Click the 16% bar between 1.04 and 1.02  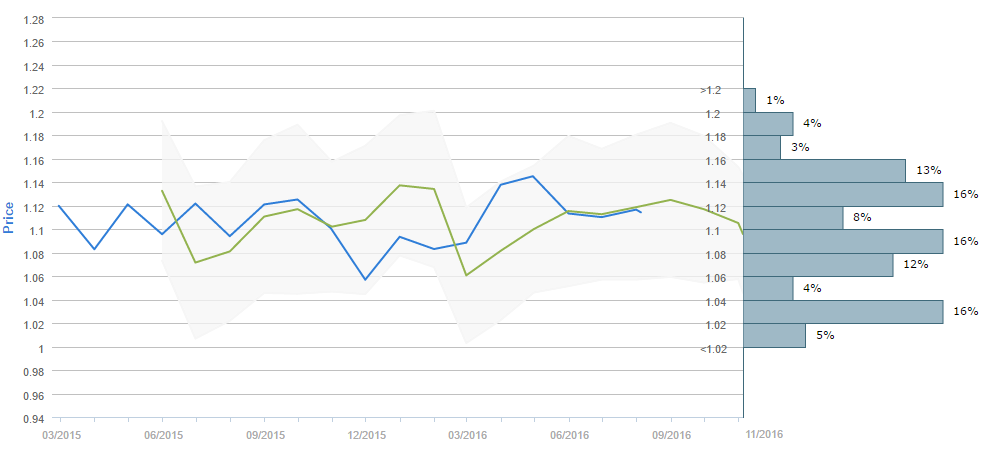[844, 312]
